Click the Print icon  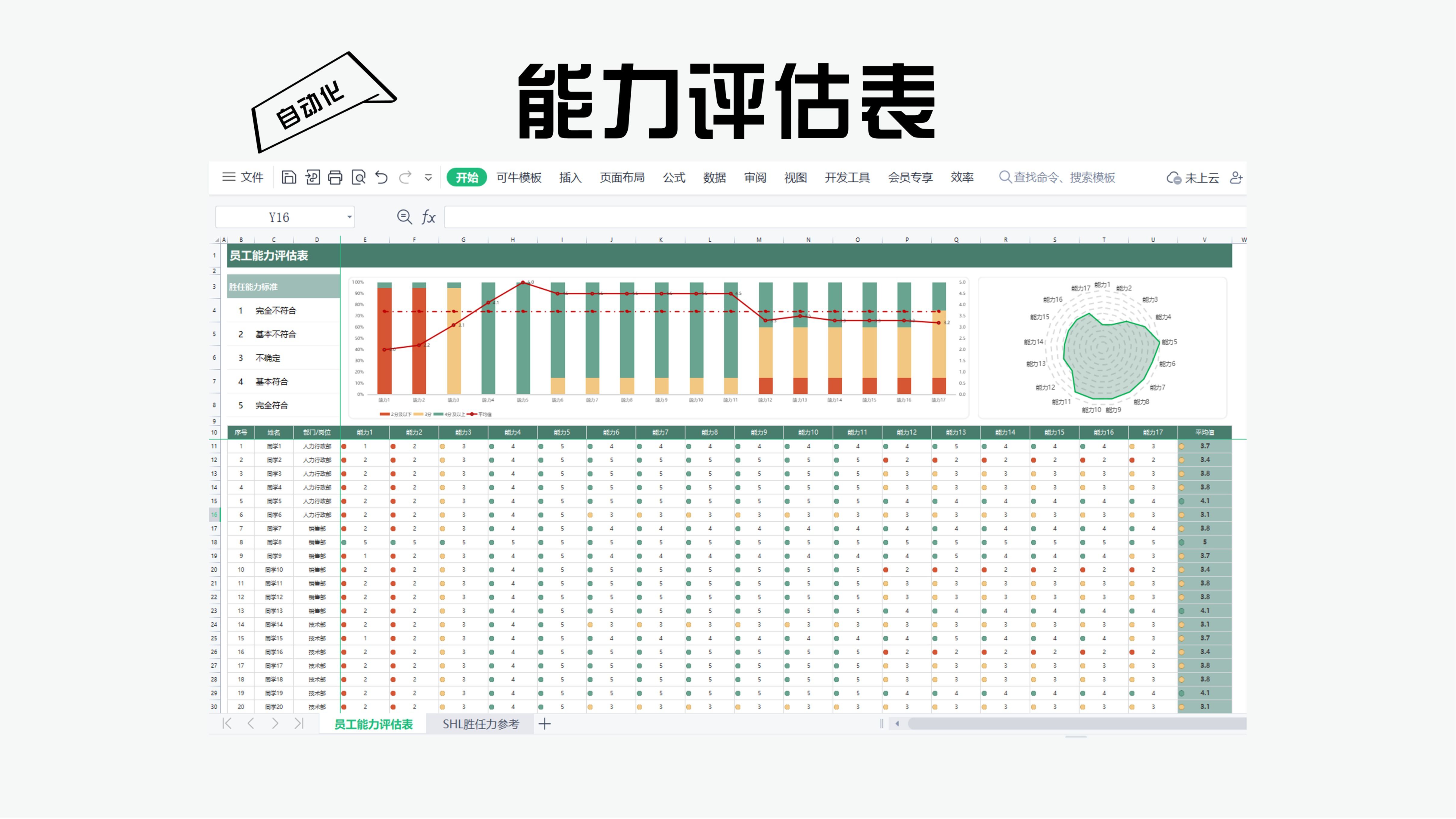tap(335, 178)
